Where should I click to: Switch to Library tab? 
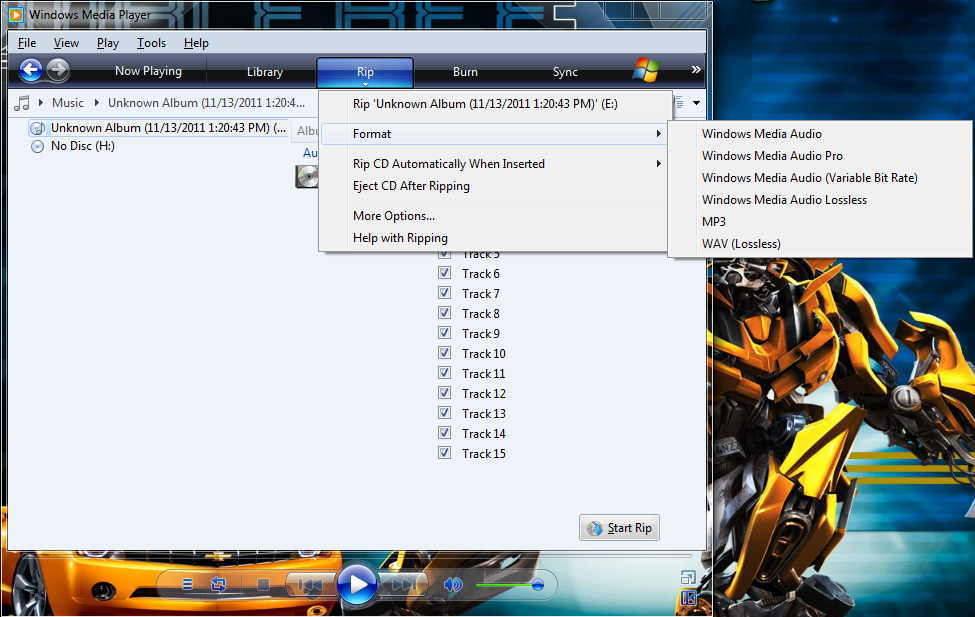click(264, 72)
